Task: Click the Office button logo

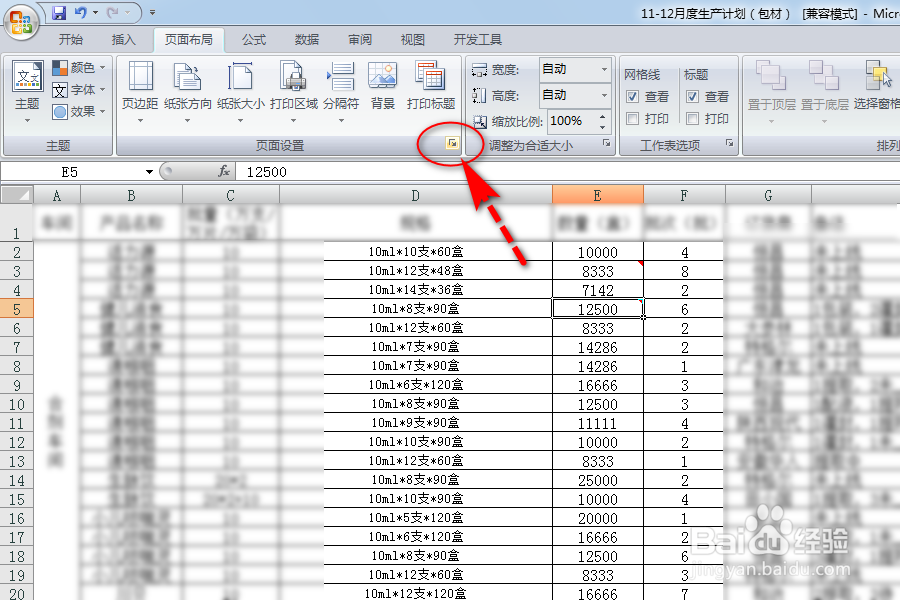Action: 21,22
